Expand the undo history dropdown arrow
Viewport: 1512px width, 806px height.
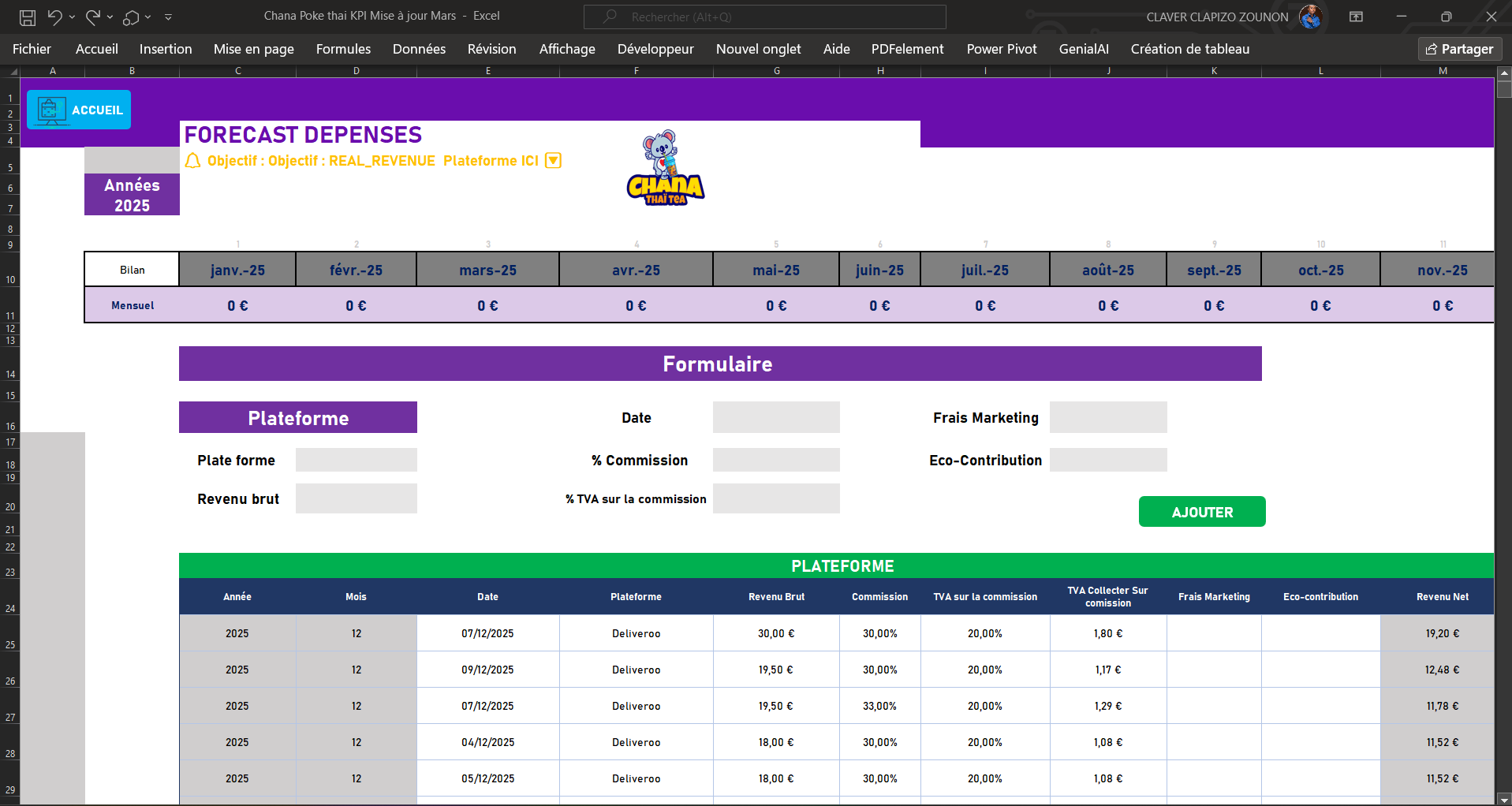click(72, 17)
